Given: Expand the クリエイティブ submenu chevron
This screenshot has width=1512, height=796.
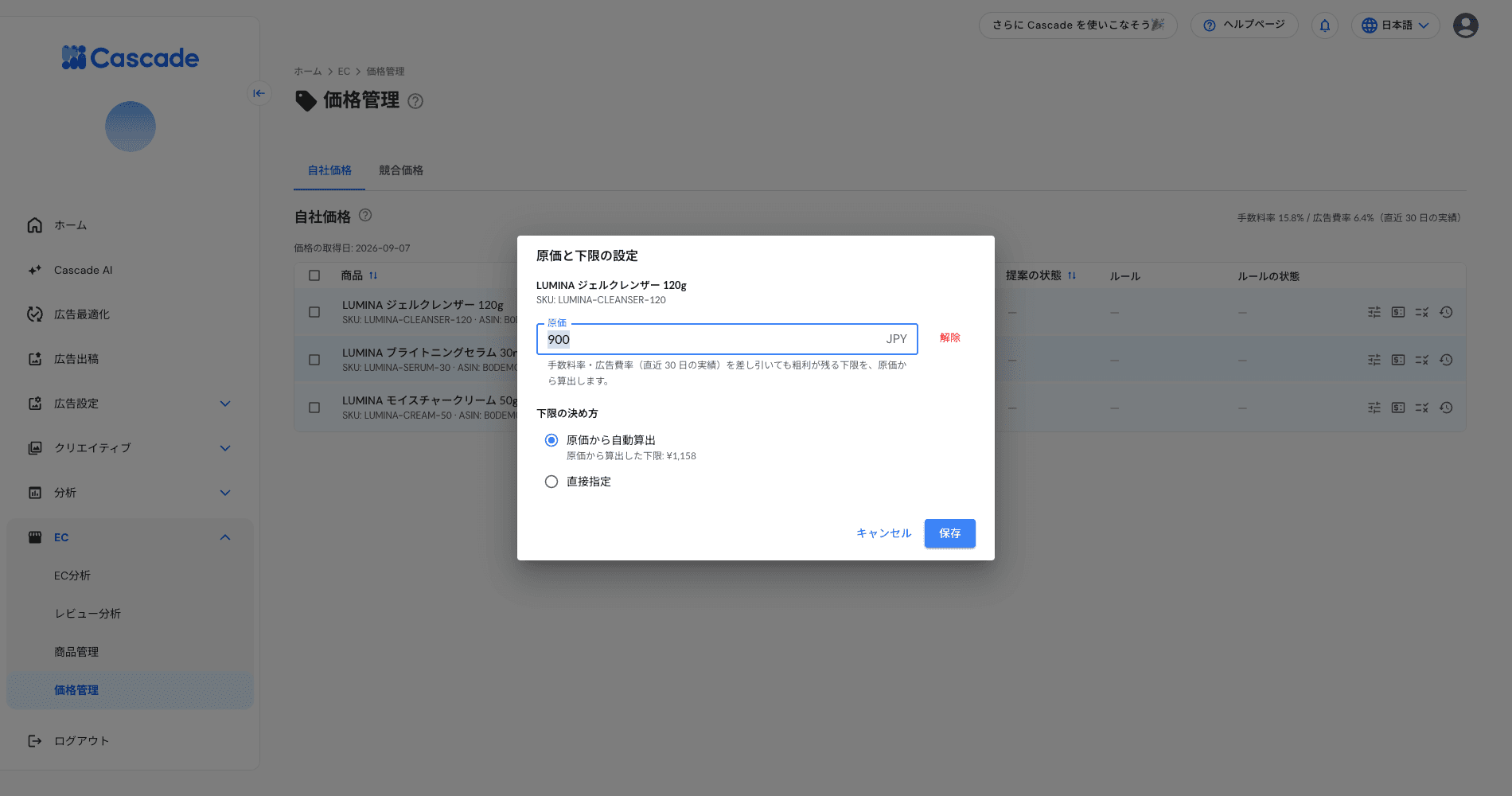Looking at the screenshot, I should [225, 448].
